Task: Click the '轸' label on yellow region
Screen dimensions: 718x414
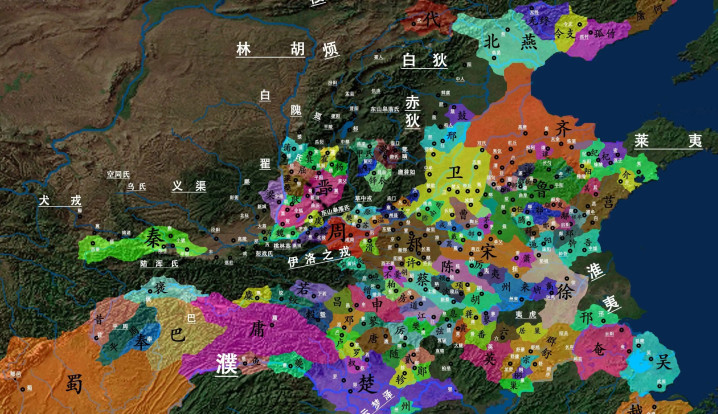Action: coord(401,379)
